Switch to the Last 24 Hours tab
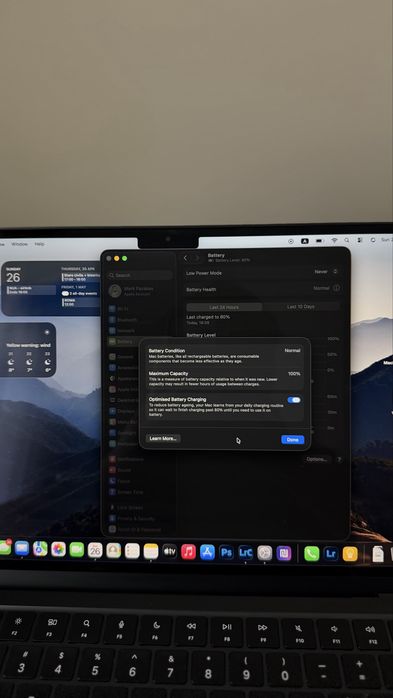393x698 pixels. pos(224,307)
